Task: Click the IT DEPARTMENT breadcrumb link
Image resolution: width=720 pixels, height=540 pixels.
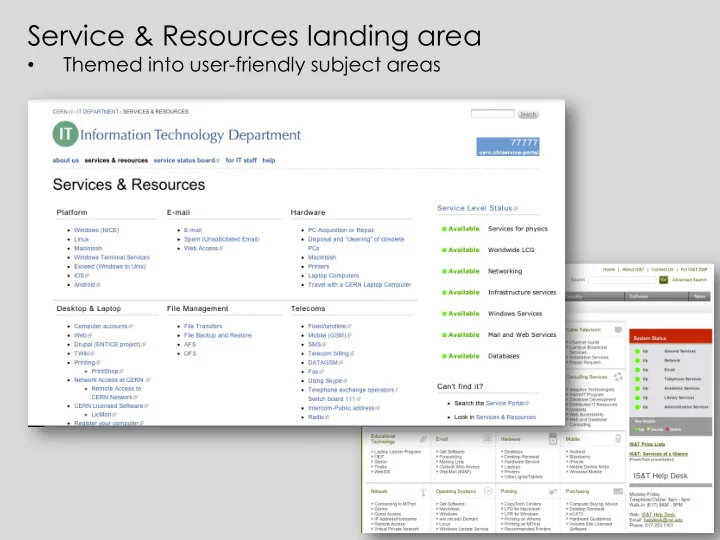Action: [x=98, y=112]
